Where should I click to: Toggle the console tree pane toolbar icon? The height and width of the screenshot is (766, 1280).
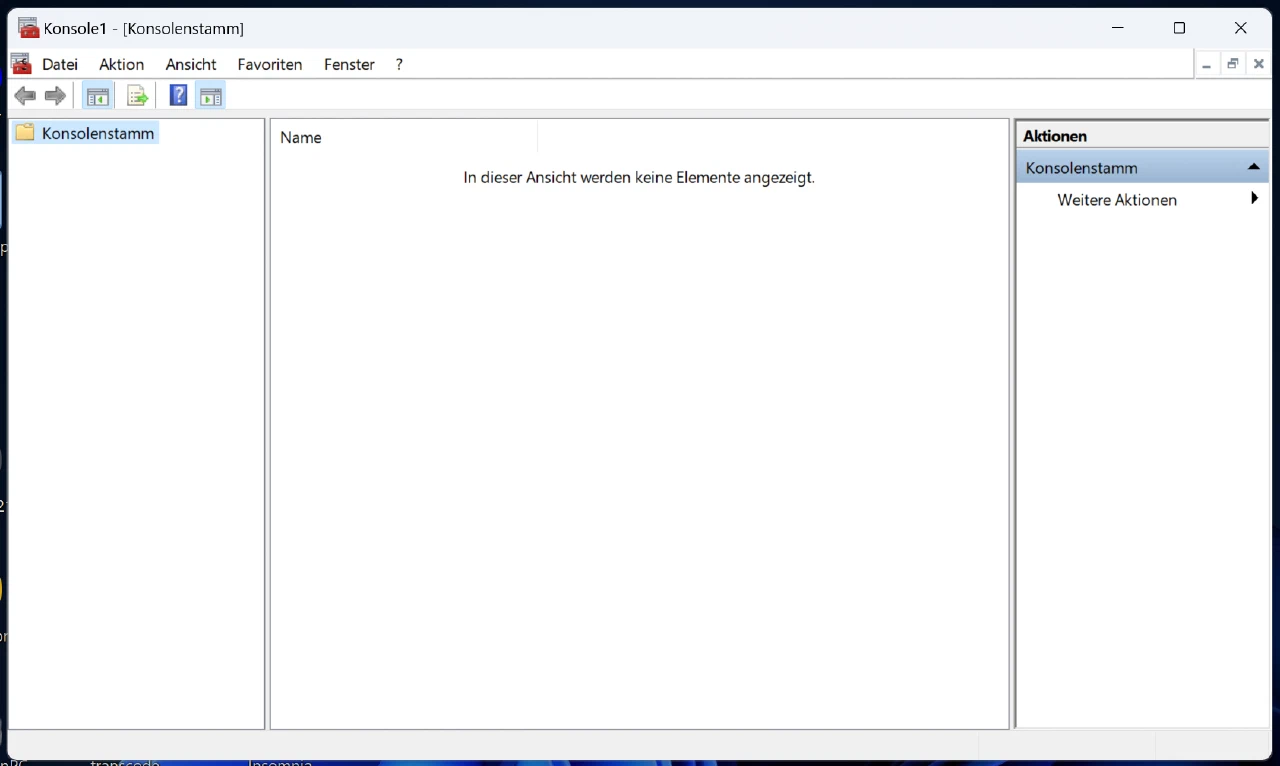(x=97, y=96)
